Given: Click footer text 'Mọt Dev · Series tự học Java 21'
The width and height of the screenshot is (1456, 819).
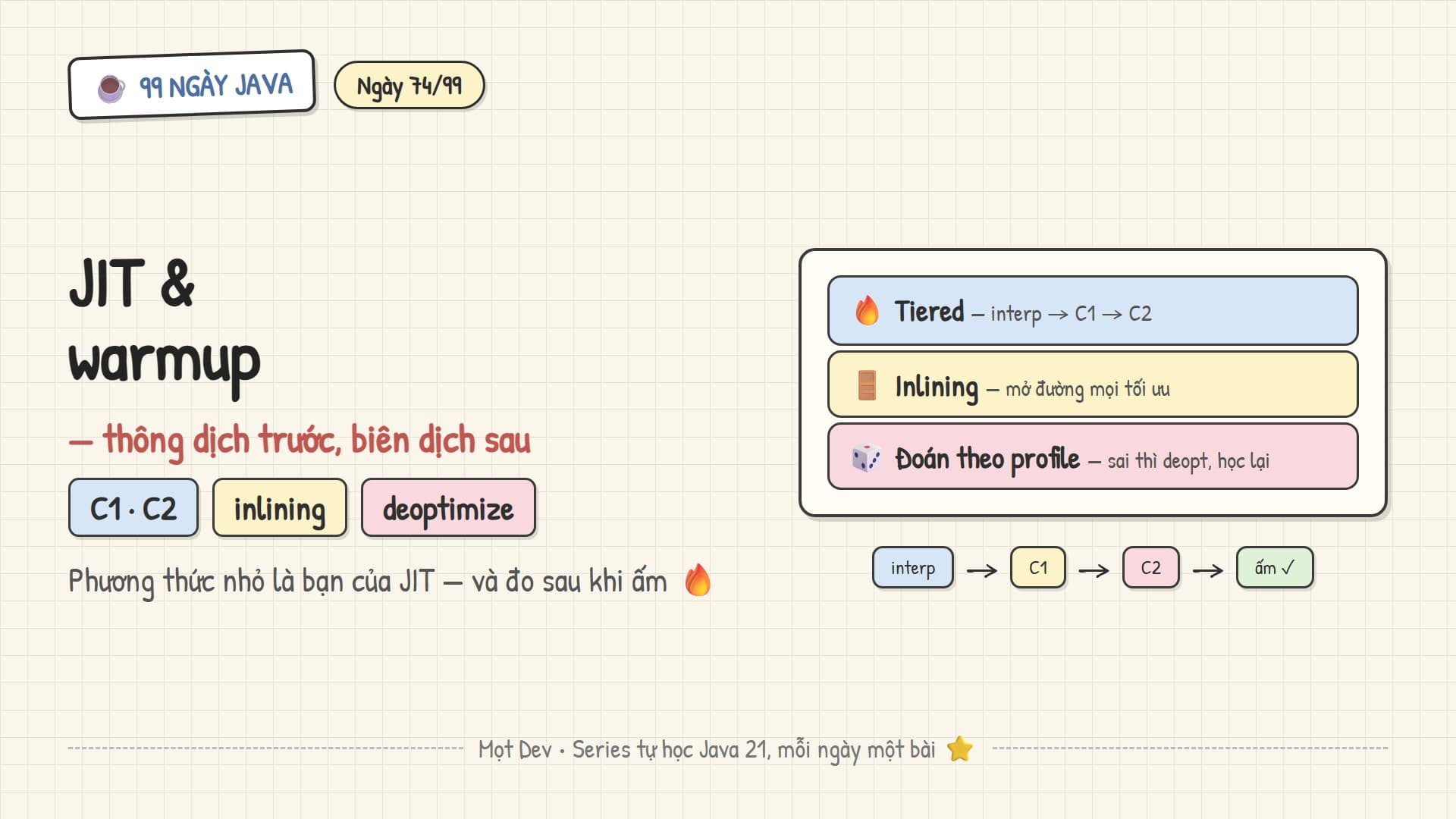Looking at the screenshot, I should pos(624,750).
